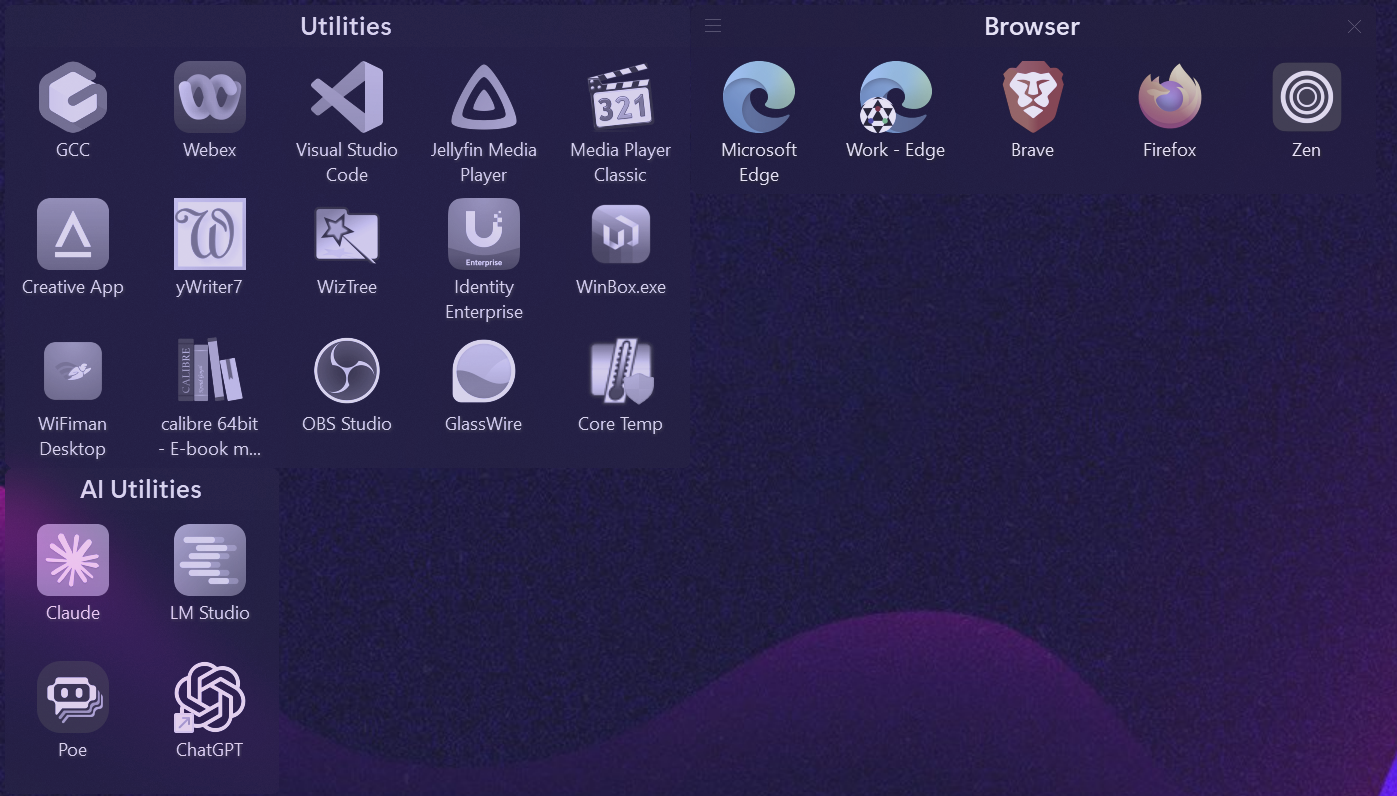Launch Core Temp utility
Screen dimensions: 1397x796
tap(620, 371)
